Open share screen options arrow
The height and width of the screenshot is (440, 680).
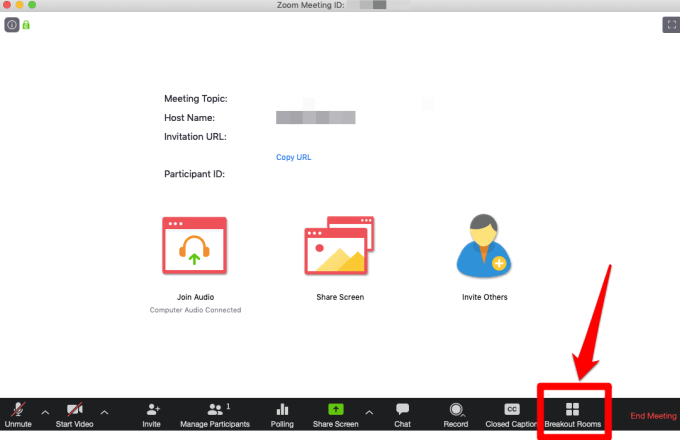click(x=369, y=412)
